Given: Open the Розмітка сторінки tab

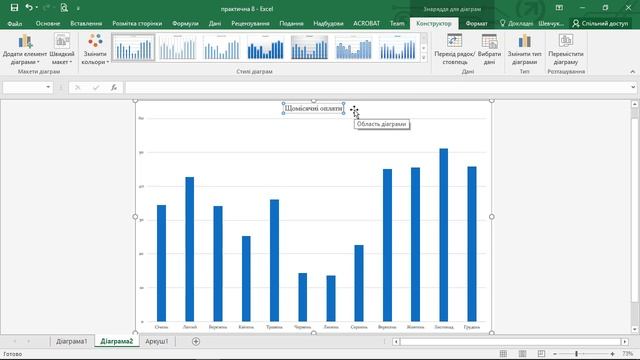Looking at the screenshot, I should (137, 24).
